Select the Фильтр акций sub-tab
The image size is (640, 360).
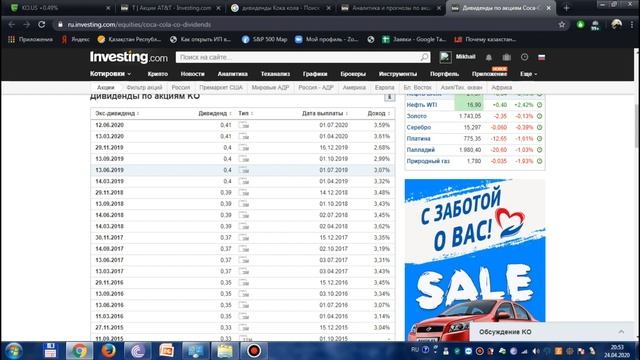(144, 87)
